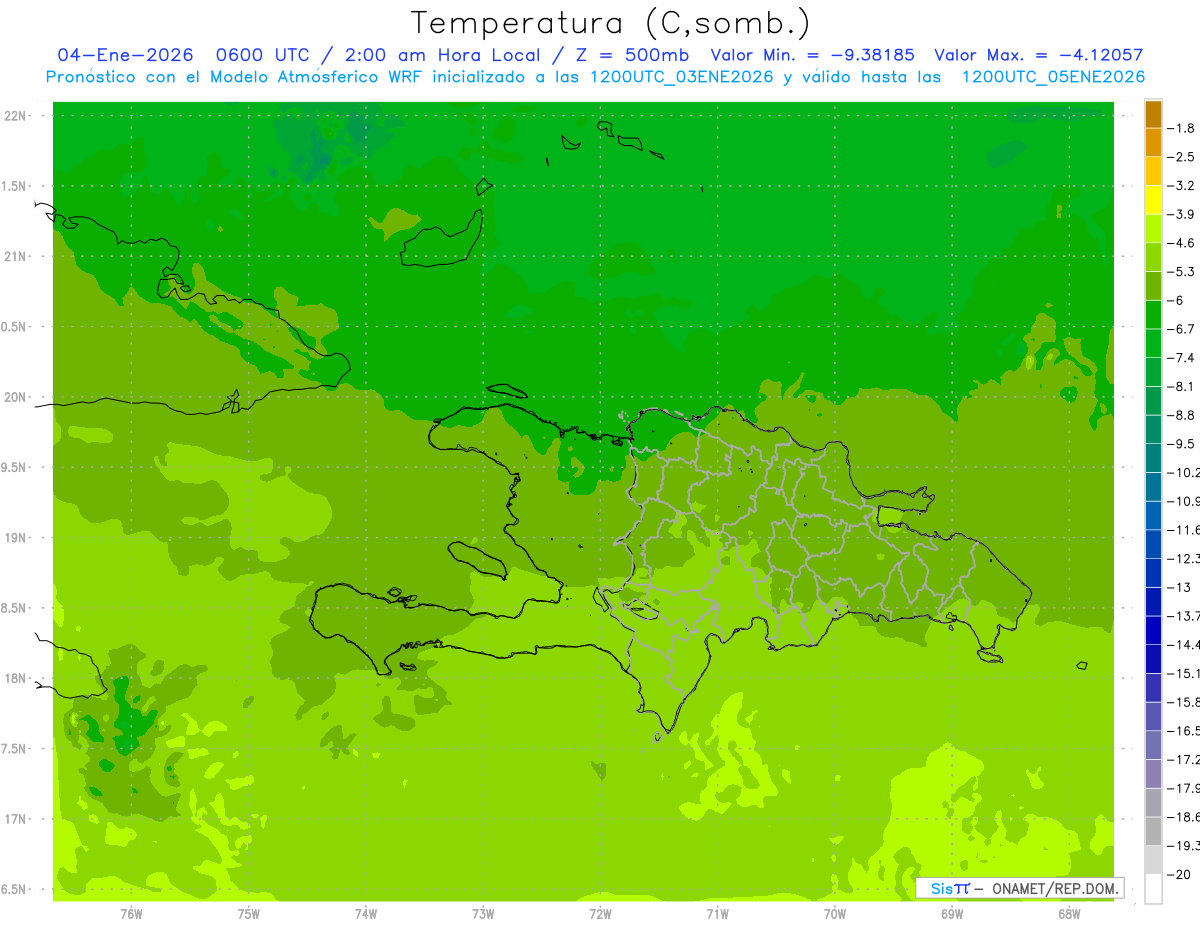Click the '-3.9' colorbar value
The image size is (1200, 927).
click(1181, 214)
